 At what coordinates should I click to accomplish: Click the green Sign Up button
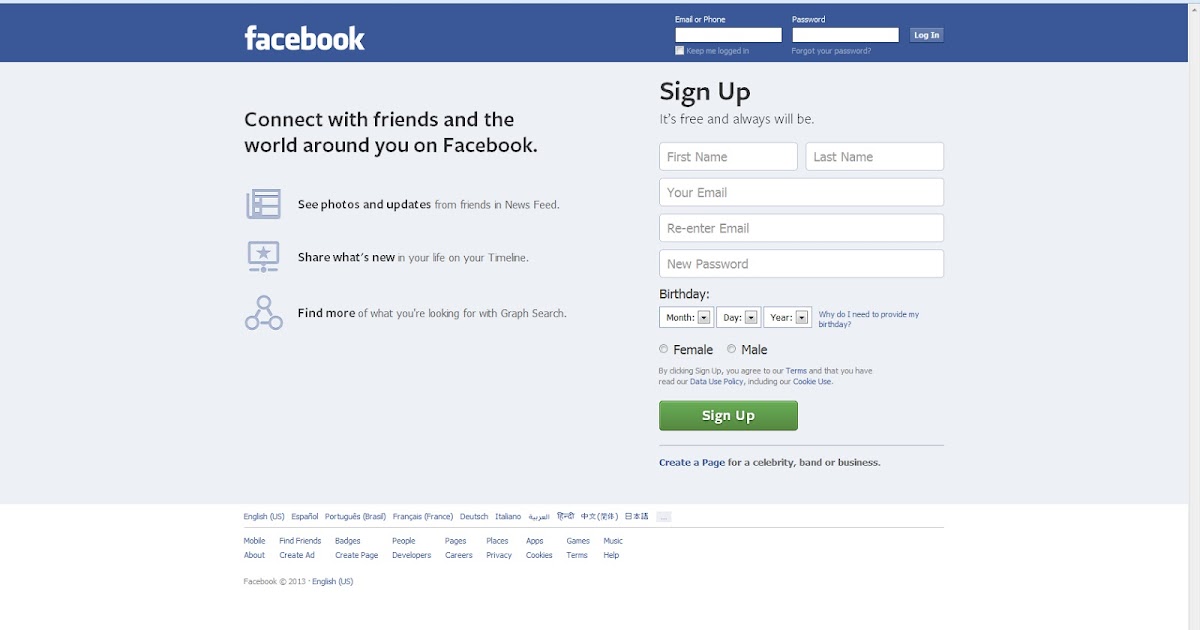[x=728, y=416]
